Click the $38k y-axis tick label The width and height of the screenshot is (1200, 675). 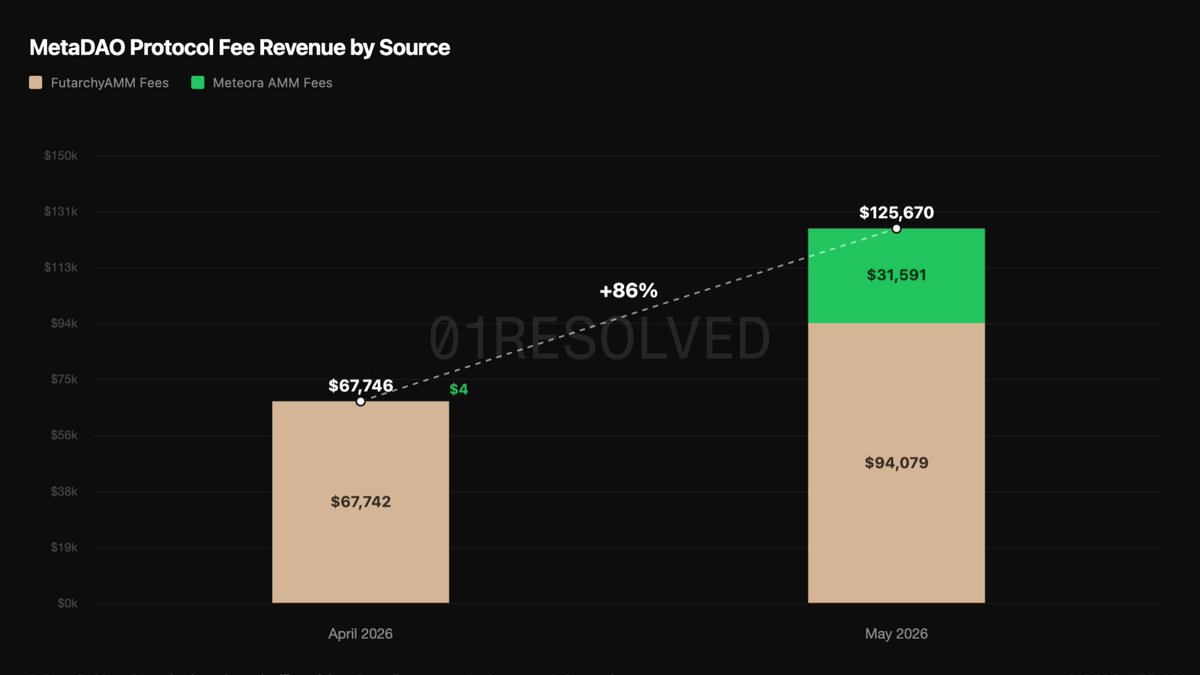64,492
